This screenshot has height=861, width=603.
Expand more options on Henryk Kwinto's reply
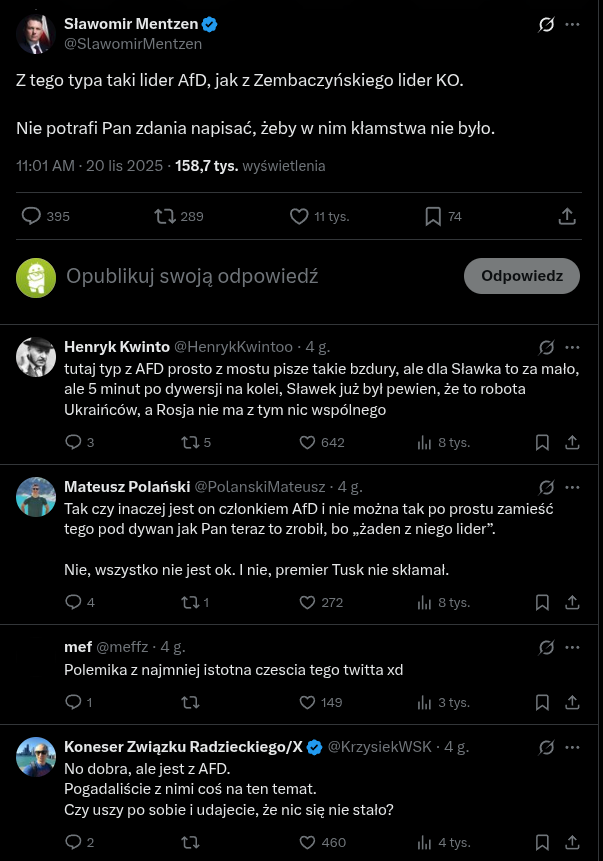tap(572, 347)
